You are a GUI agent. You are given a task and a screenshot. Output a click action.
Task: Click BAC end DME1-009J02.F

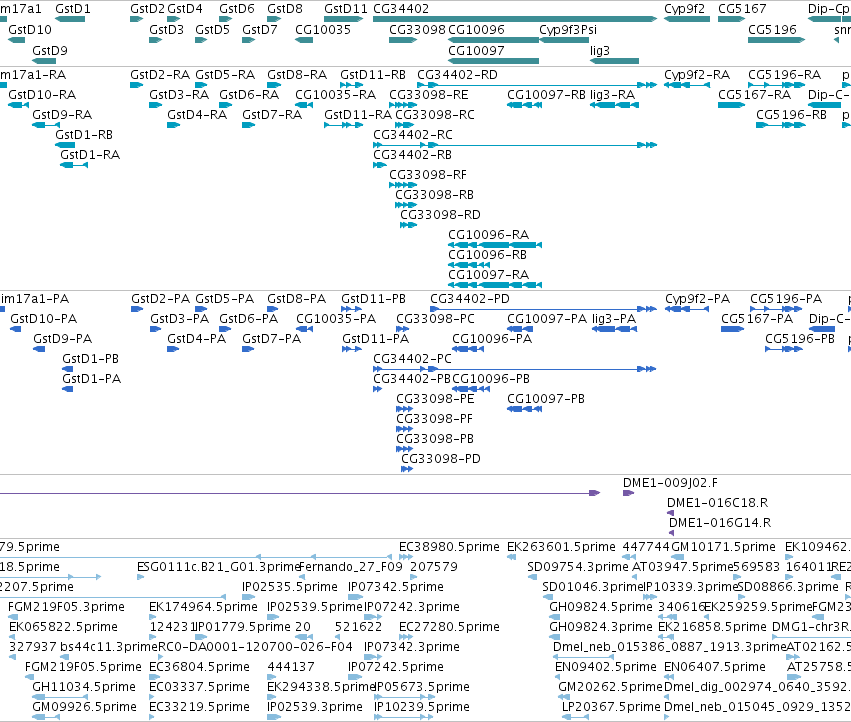pyautogui.click(x=670, y=483)
